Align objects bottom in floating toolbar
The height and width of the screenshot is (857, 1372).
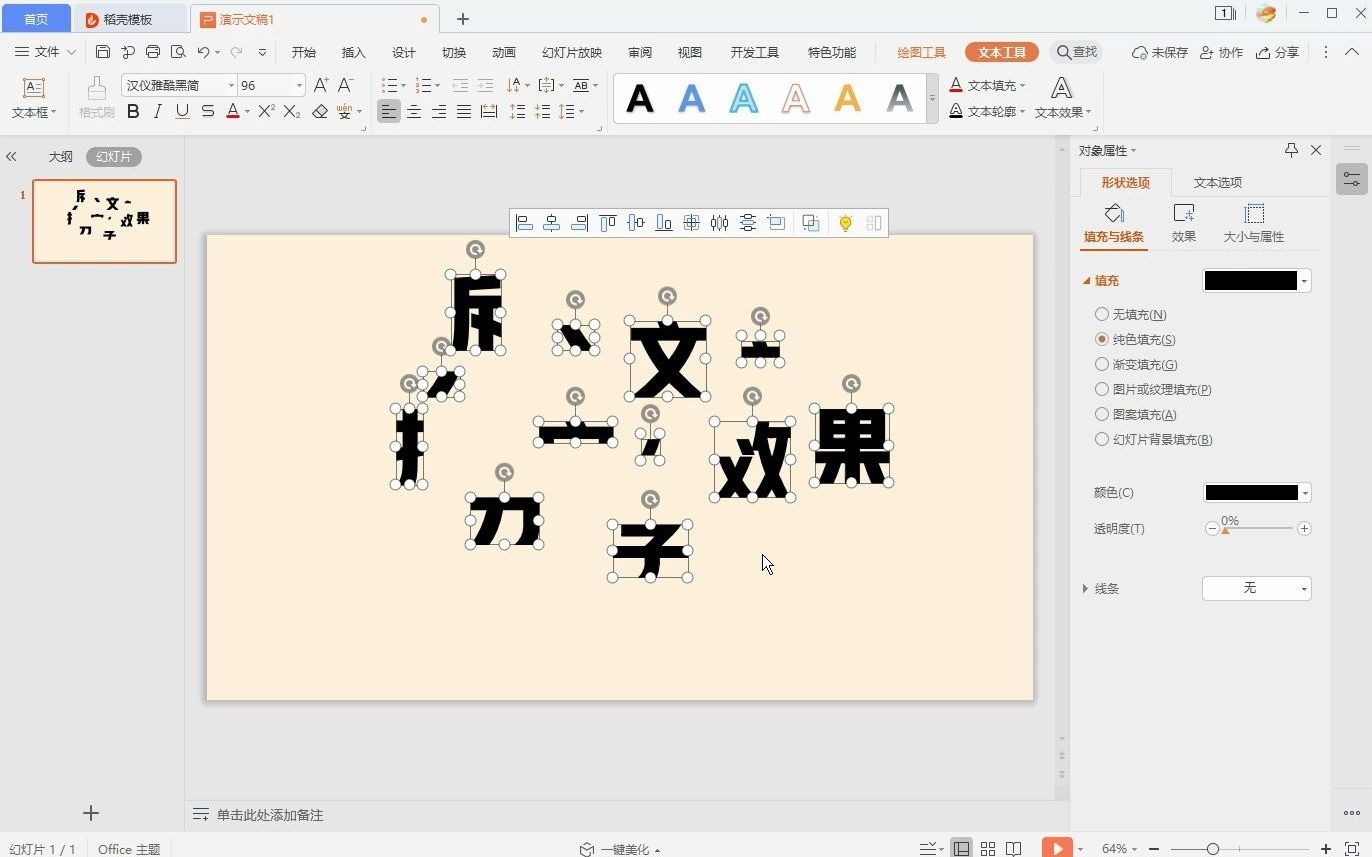coord(663,223)
